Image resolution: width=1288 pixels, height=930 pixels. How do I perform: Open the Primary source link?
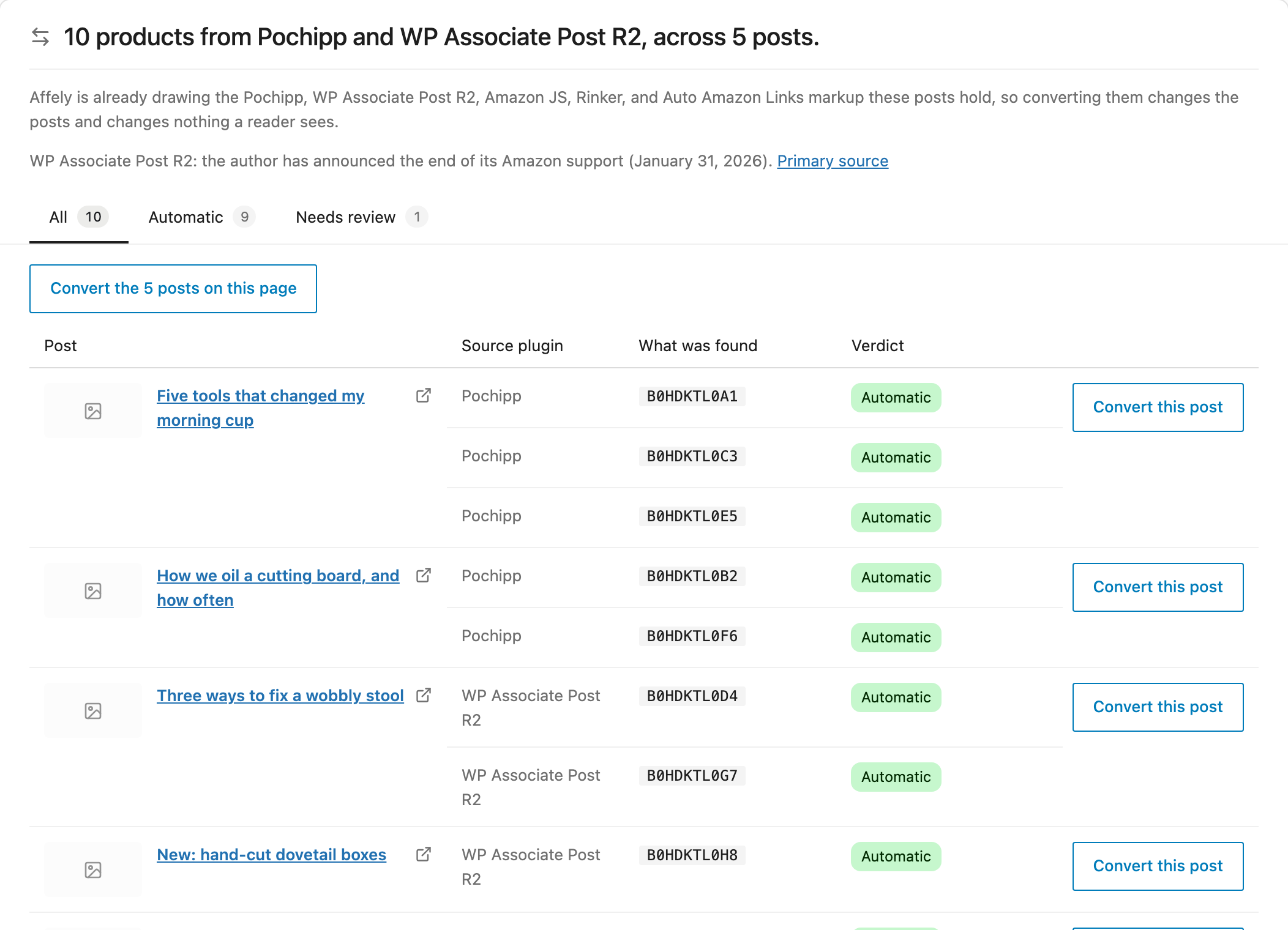833,161
